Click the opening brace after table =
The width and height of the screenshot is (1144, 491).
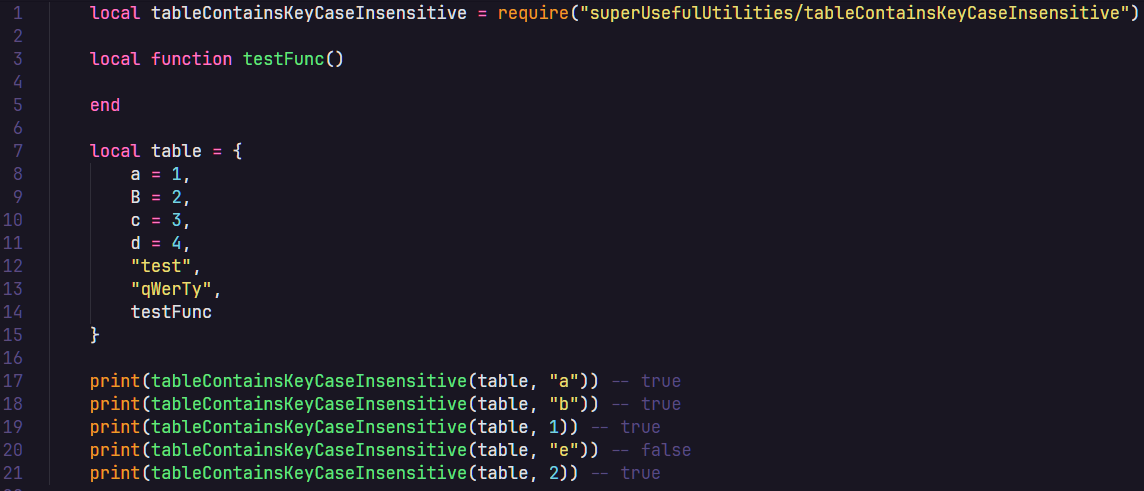(x=237, y=151)
